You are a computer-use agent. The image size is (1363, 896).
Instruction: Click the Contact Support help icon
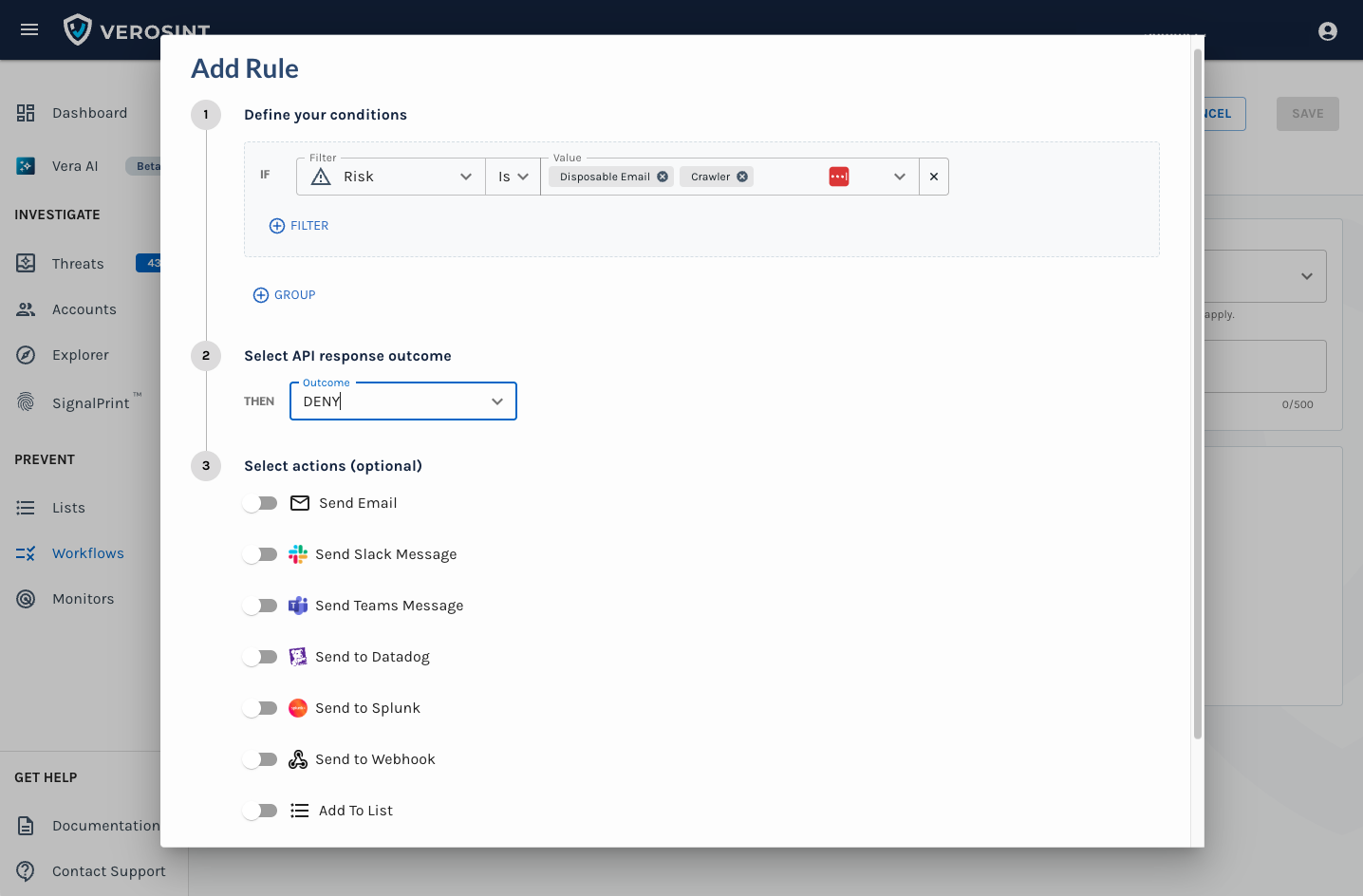(x=26, y=871)
